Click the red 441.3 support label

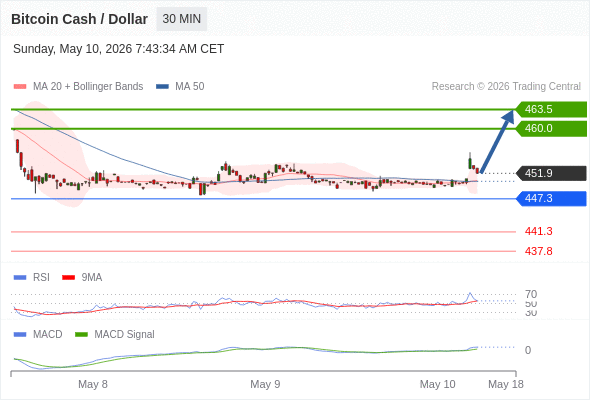click(x=538, y=231)
